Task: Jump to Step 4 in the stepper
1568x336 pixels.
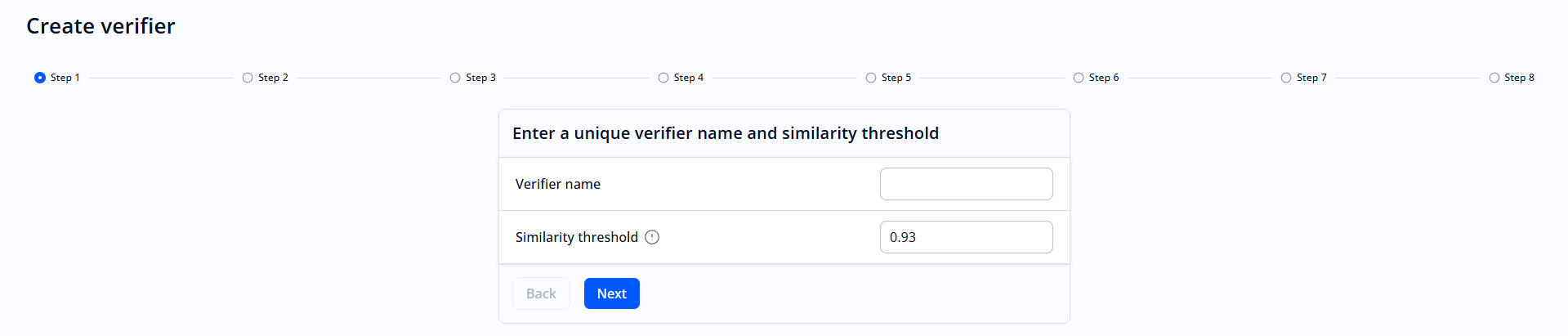Action: pos(663,78)
